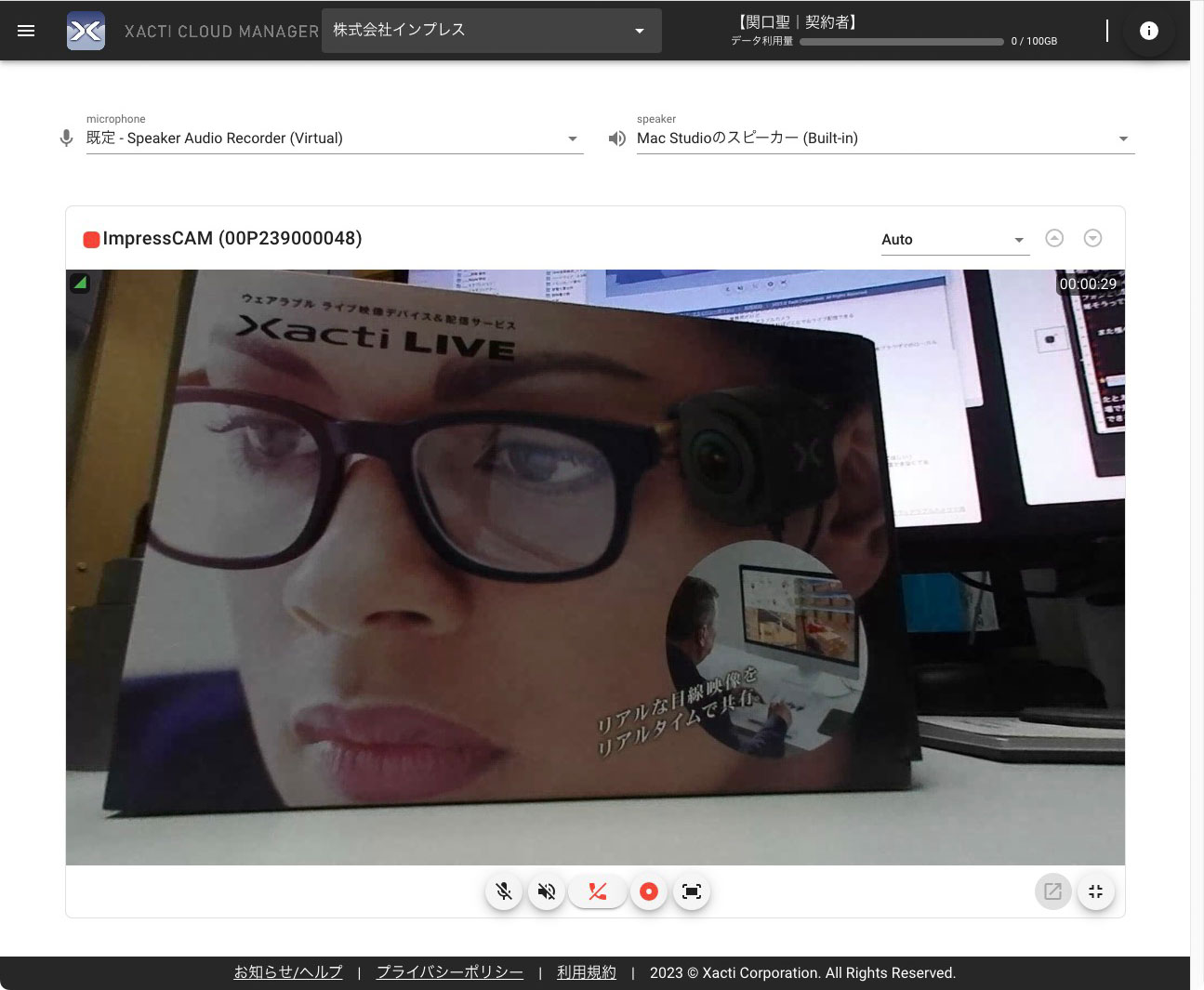This screenshot has height=990, width=1204.
Task: Click the speaker volume icon beside speaker selector
Action: point(616,139)
